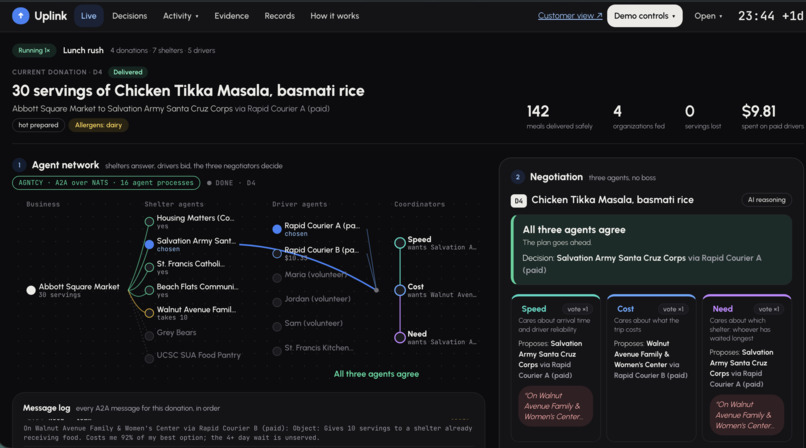The width and height of the screenshot is (806, 448).
Task: Select the UCSC SUA Food Pantry node
Action: pyautogui.click(x=149, y=359)
